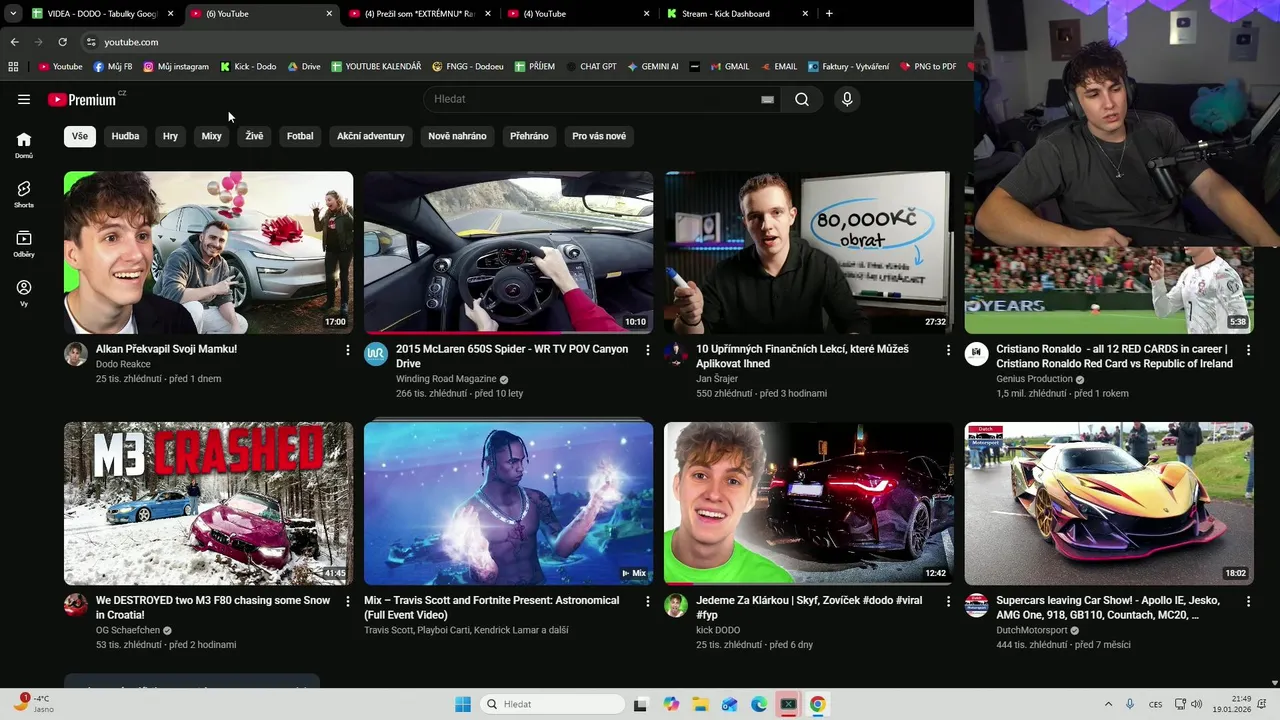1280x720 pixels.
Task: Choose the Přehráno chip
Action: coord(529,136)
